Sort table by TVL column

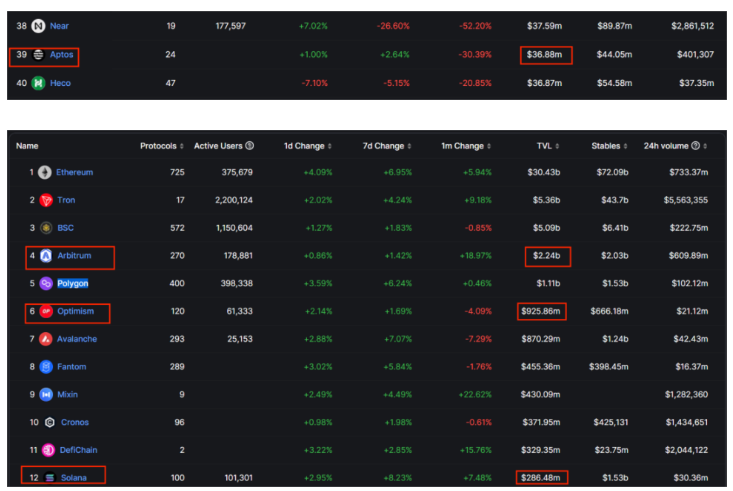pyautogui.click(x=548, y=146)
